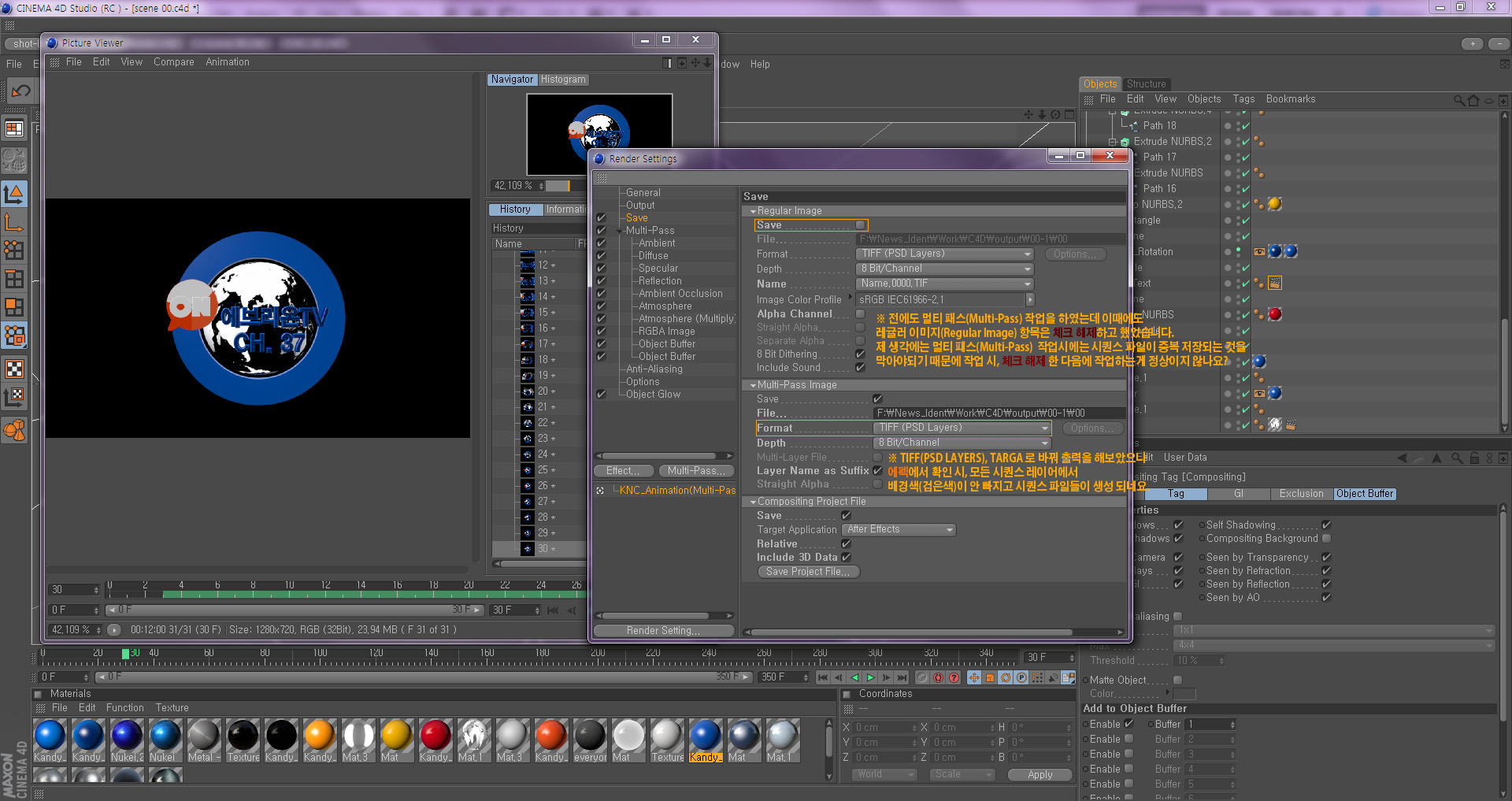
Task: Open Animation menu in Picture Viewer
Action: (228, 62)
